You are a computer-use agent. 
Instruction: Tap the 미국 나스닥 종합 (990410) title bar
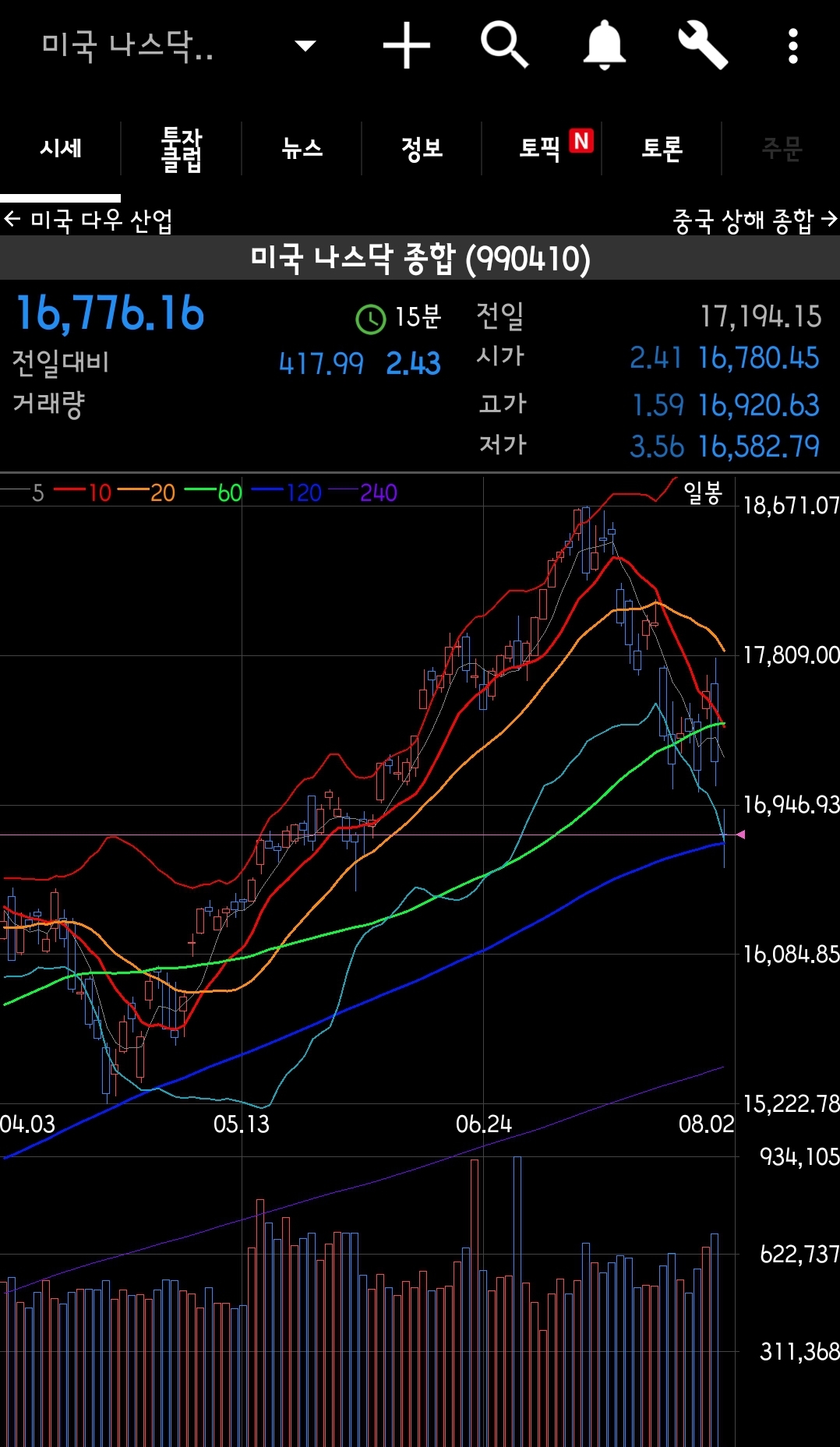click(x=420, y=259)
